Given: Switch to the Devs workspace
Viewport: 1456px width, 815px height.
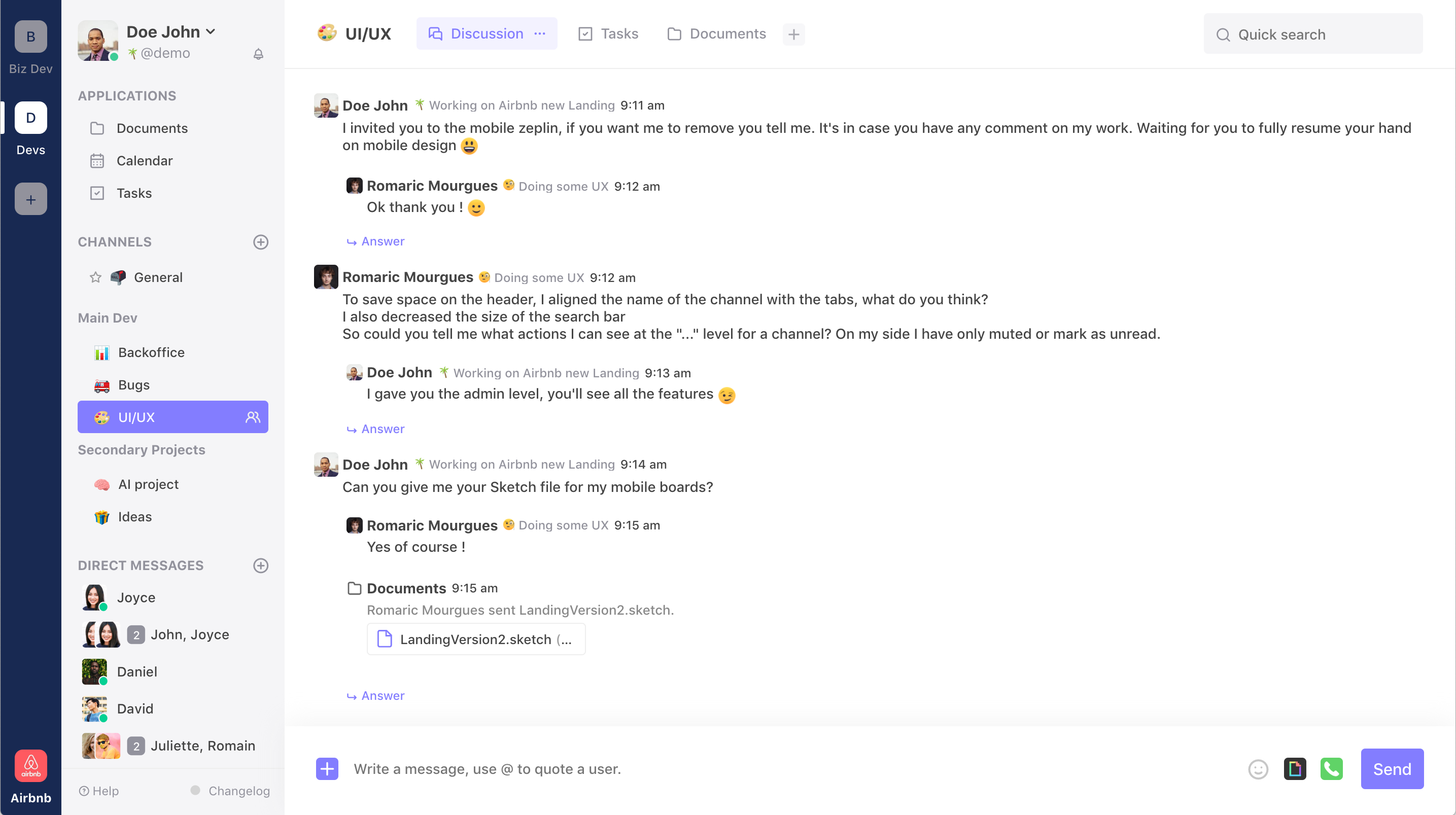Looking at the screenshot, I should (x=30, y=118).
